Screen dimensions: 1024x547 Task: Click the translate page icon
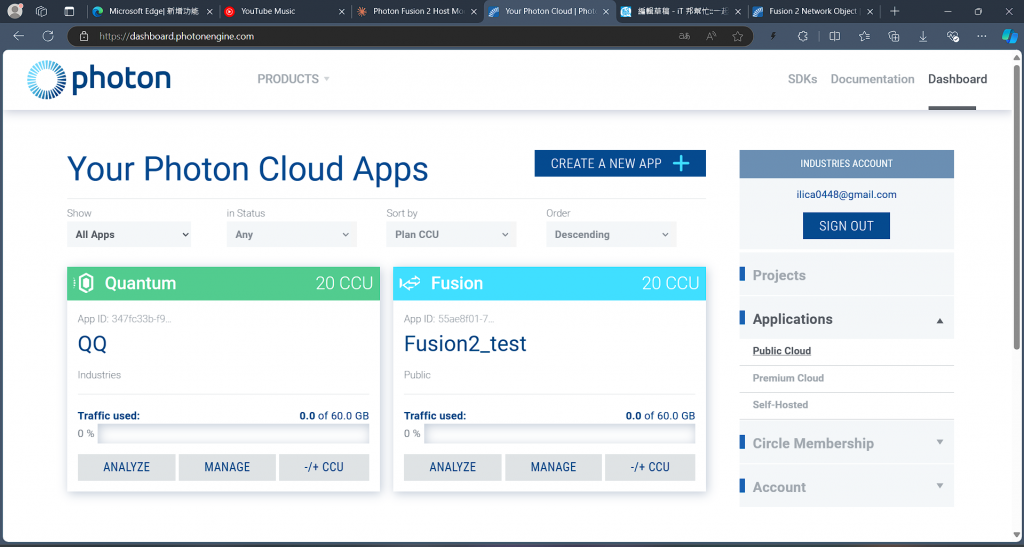tap(684, 37)
